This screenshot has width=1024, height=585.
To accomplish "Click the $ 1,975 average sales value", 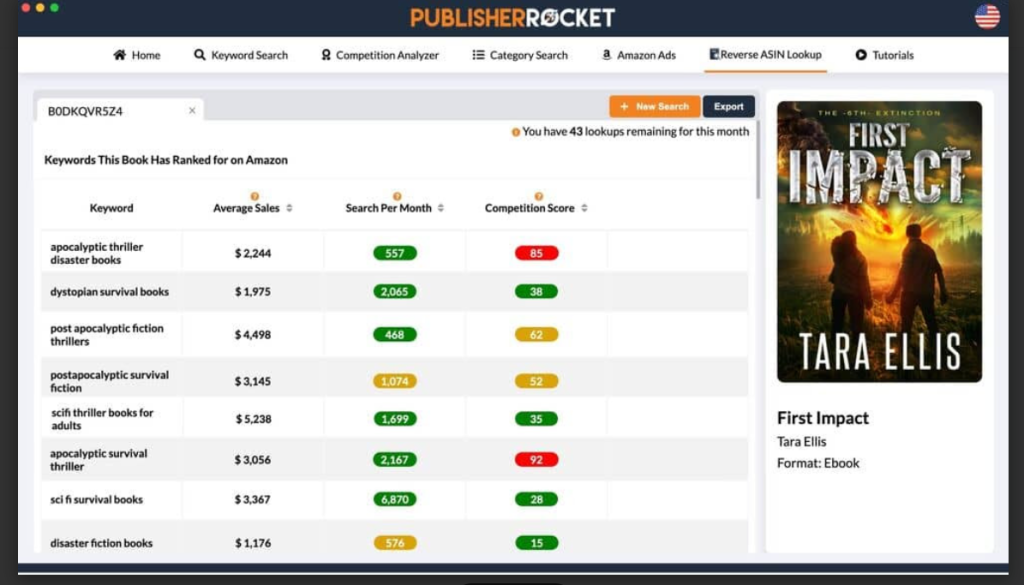I will click(x=253, y=292).
